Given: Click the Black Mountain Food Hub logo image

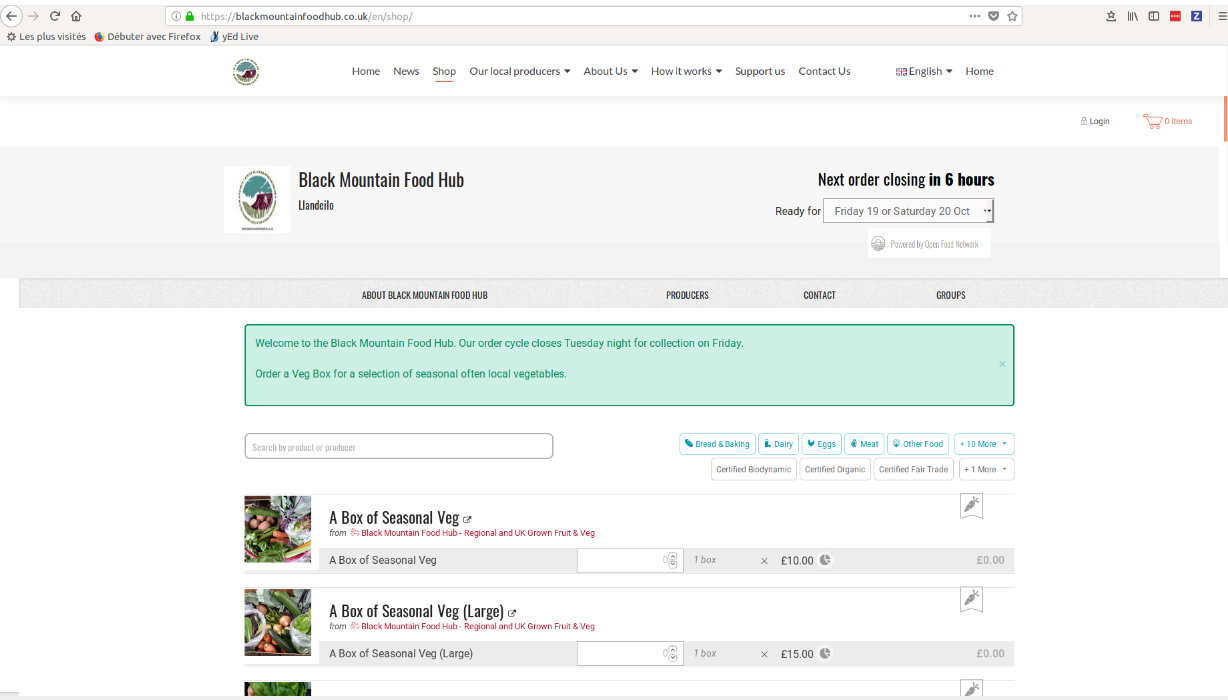Looking at the screenshot, I should point(257,200).
